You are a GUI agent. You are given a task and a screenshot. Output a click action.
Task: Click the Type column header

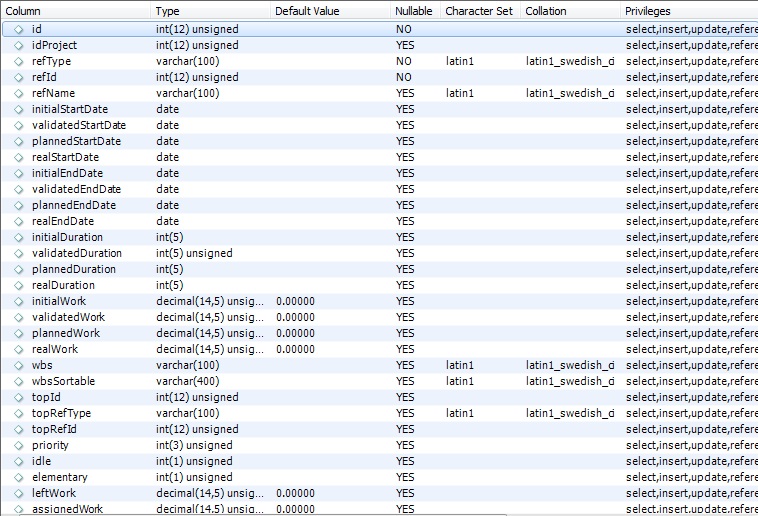[x=210, y=11]
